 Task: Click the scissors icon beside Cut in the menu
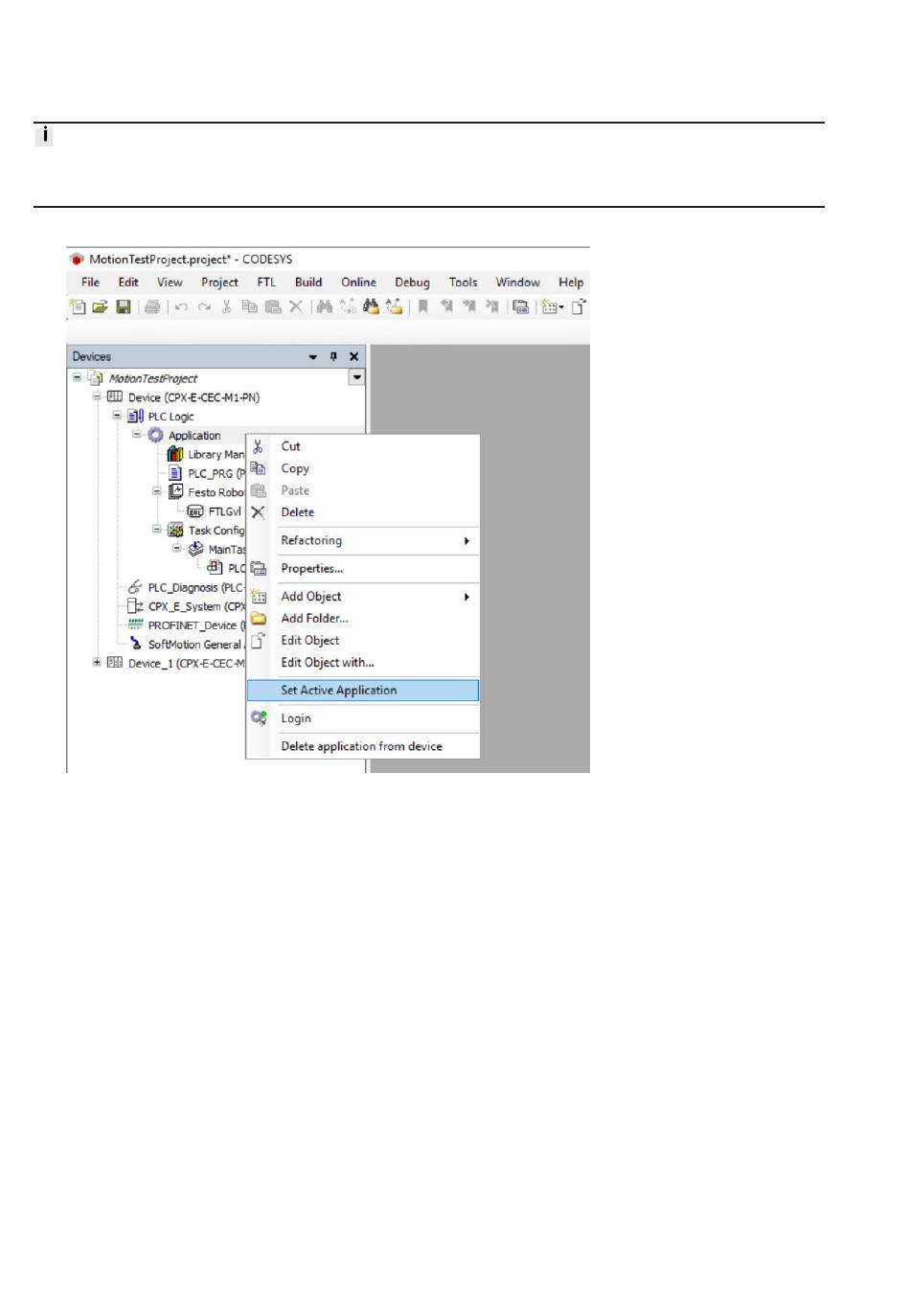coord(258,446)
